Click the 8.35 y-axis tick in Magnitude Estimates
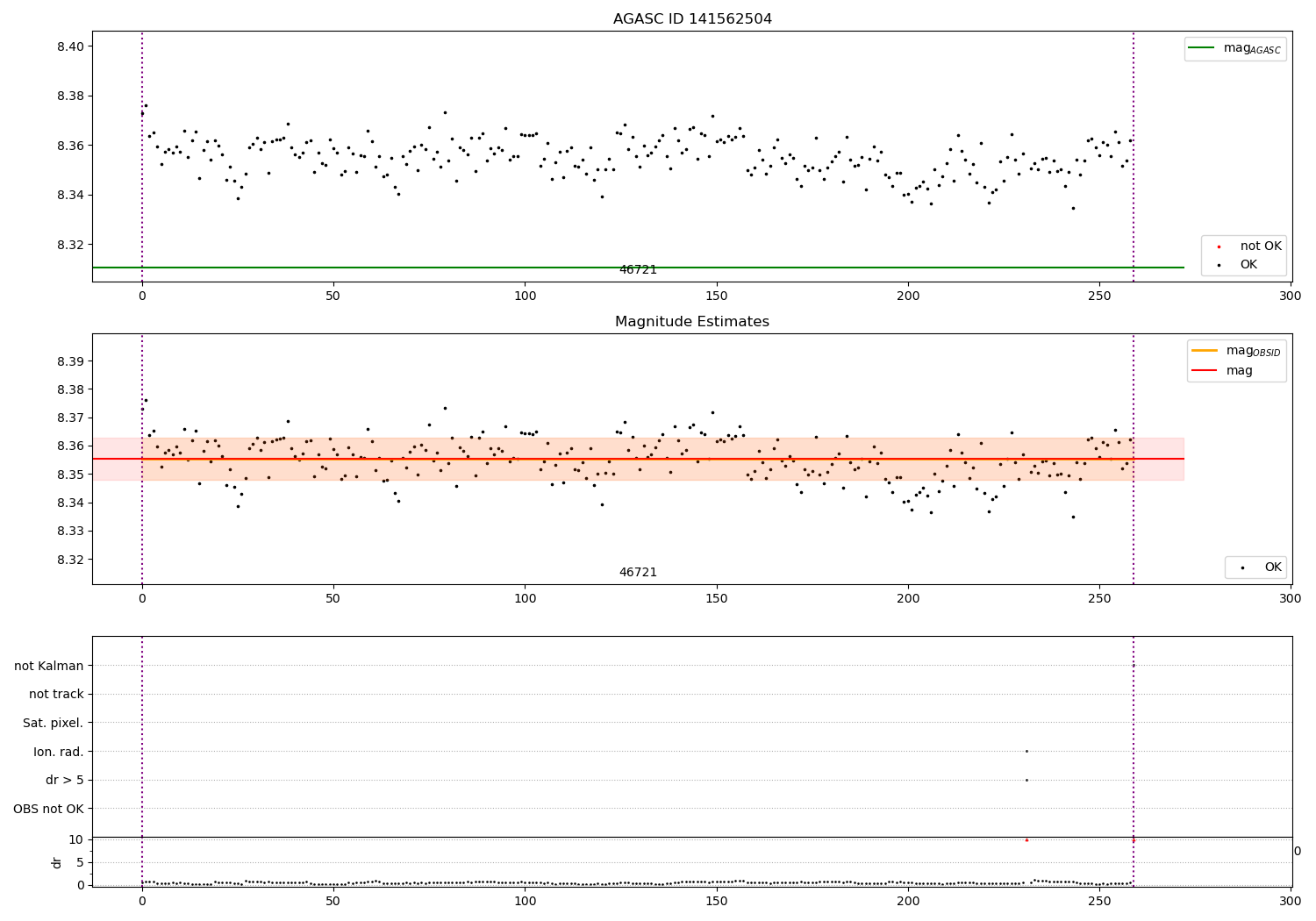 (70, 475)
